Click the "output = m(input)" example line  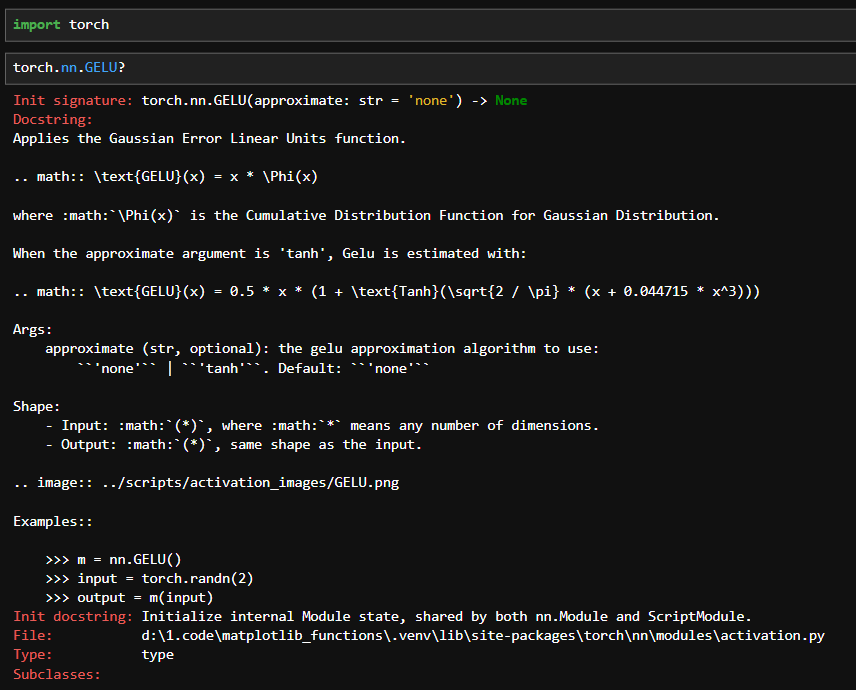[145, 597]
